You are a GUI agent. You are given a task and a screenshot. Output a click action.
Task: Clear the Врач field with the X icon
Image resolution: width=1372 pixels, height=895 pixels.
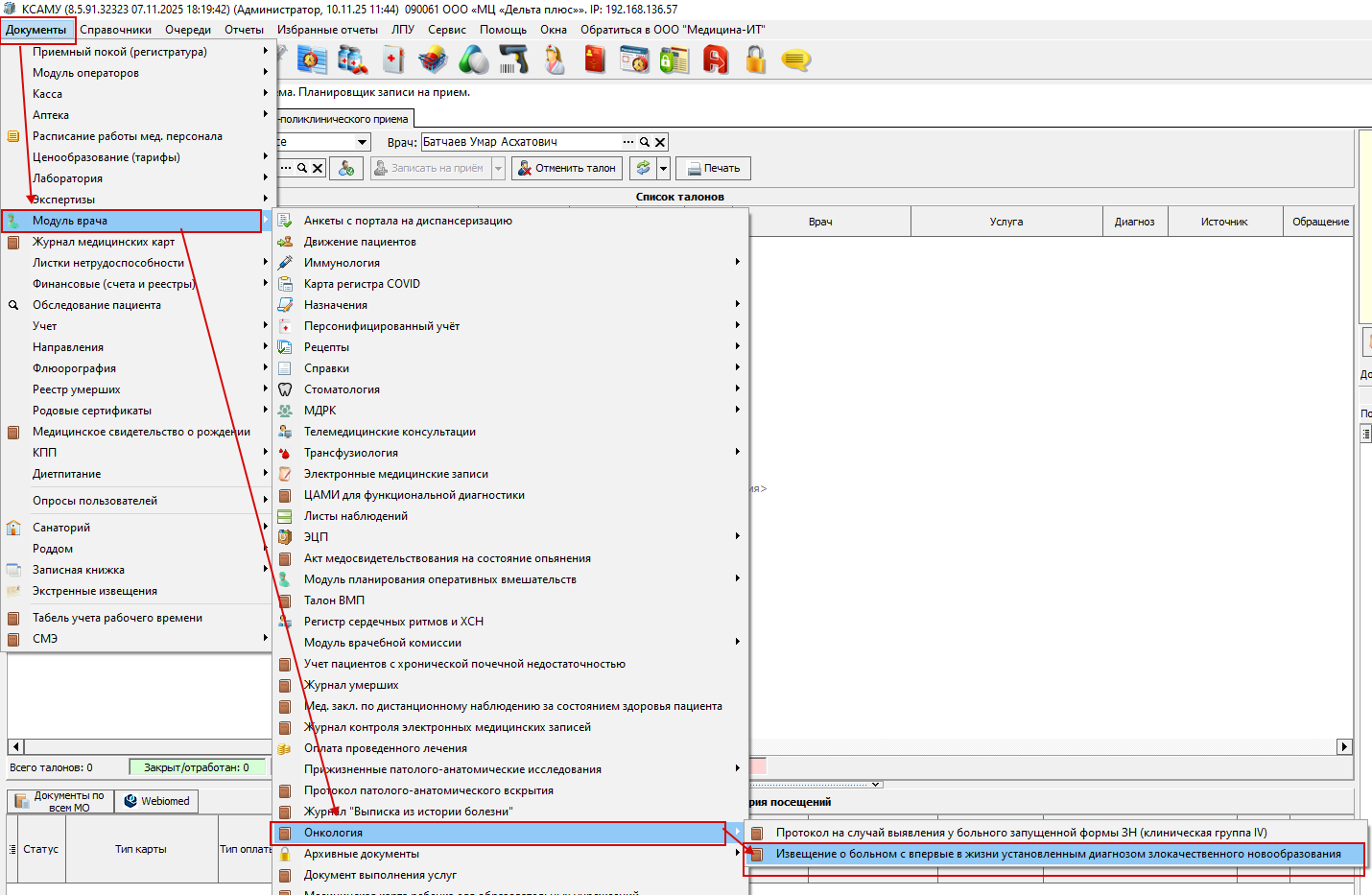pyautogui.click(x=660, y=142)
